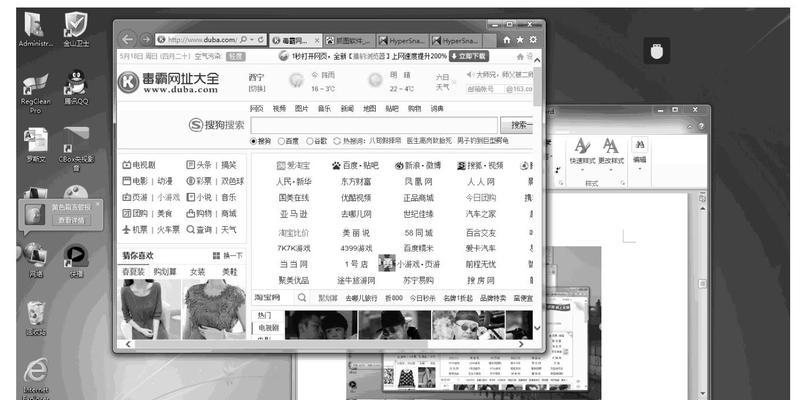Click the search magnifier in the address bar
This screenshot has width=804, height=400.
pyautogui.click(x=243, y=39)
